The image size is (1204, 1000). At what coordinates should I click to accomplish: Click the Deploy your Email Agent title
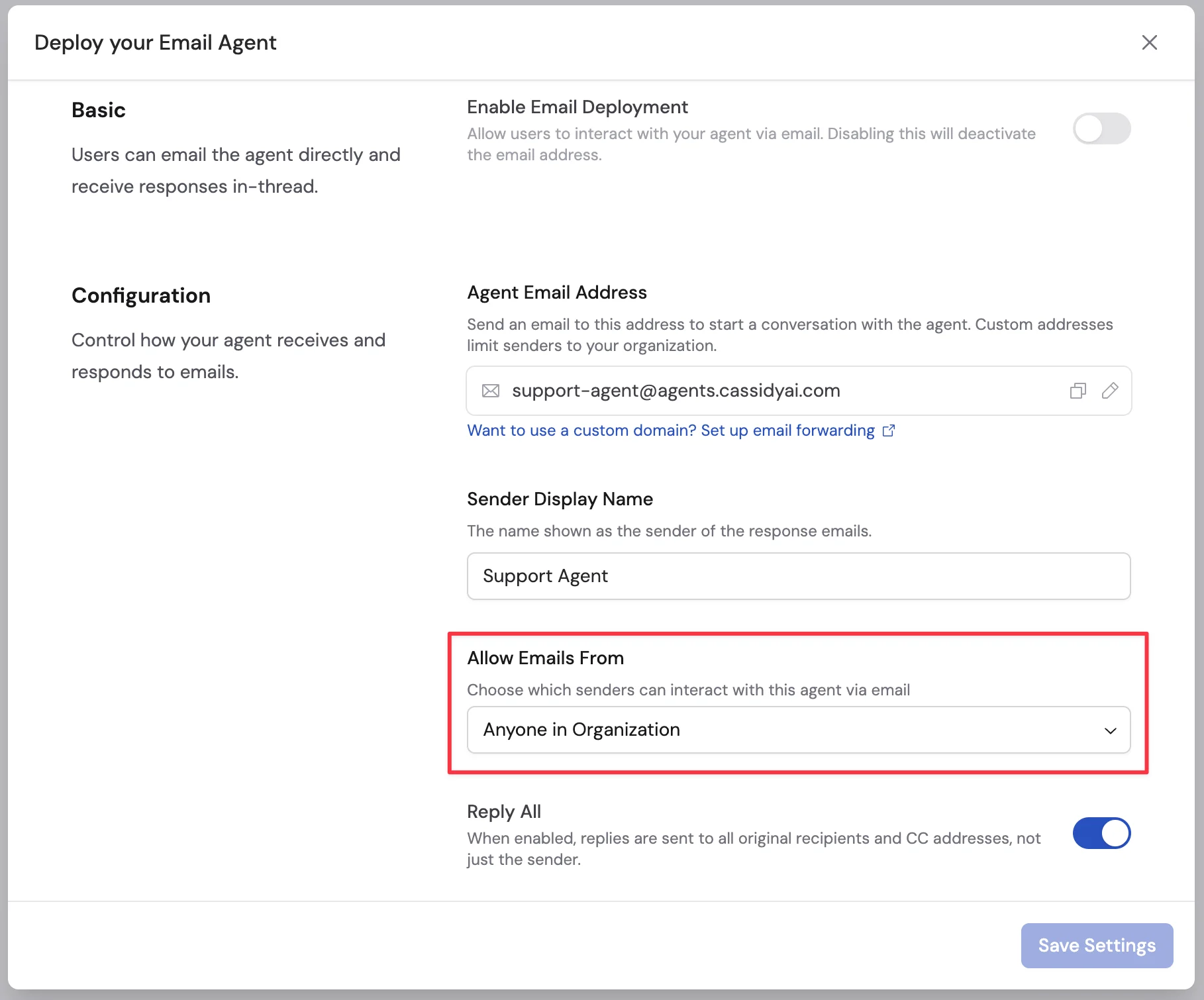pos(156,42)
